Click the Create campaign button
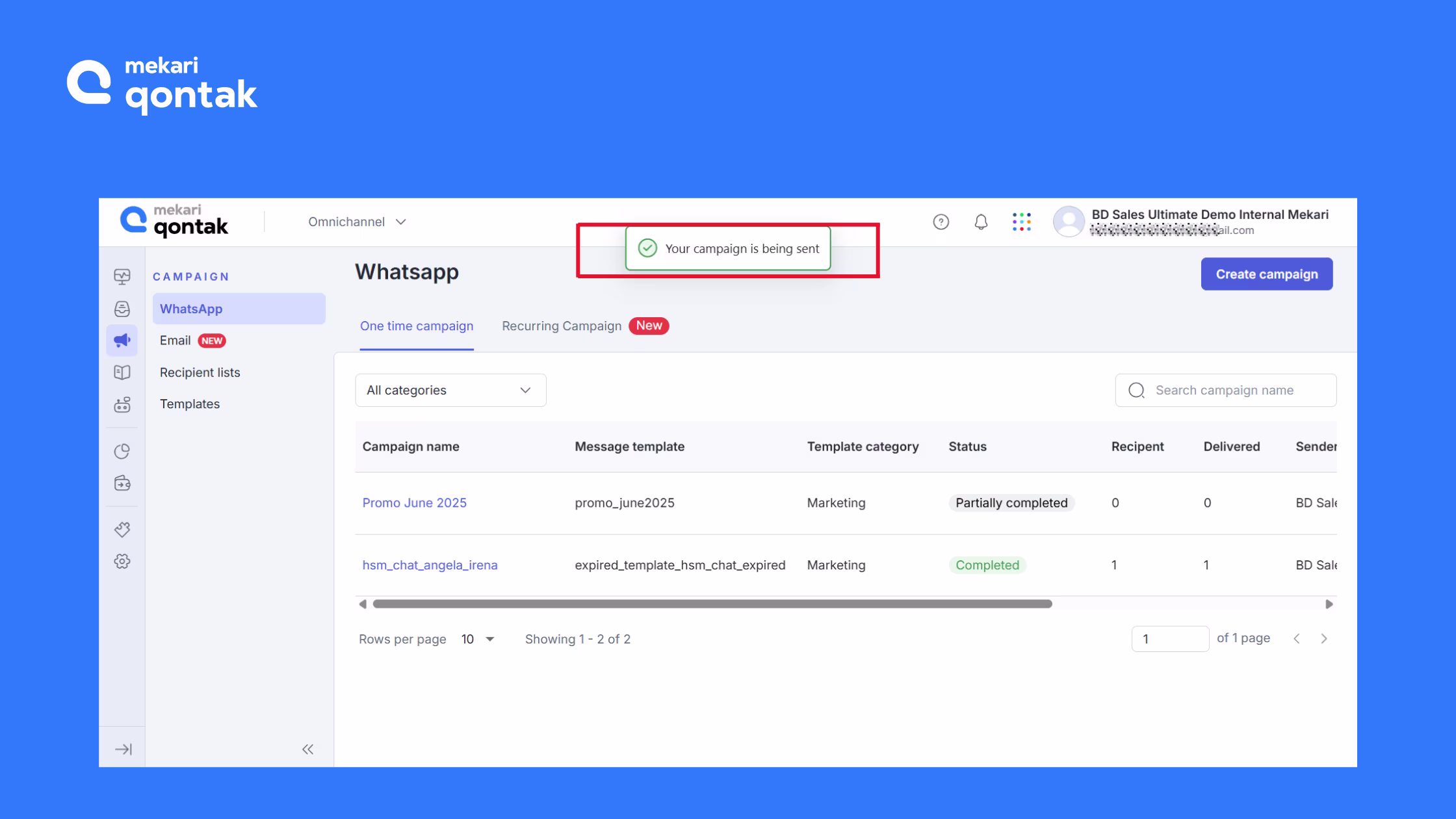Screen dimensions: 1456x819 (1267, 274)
